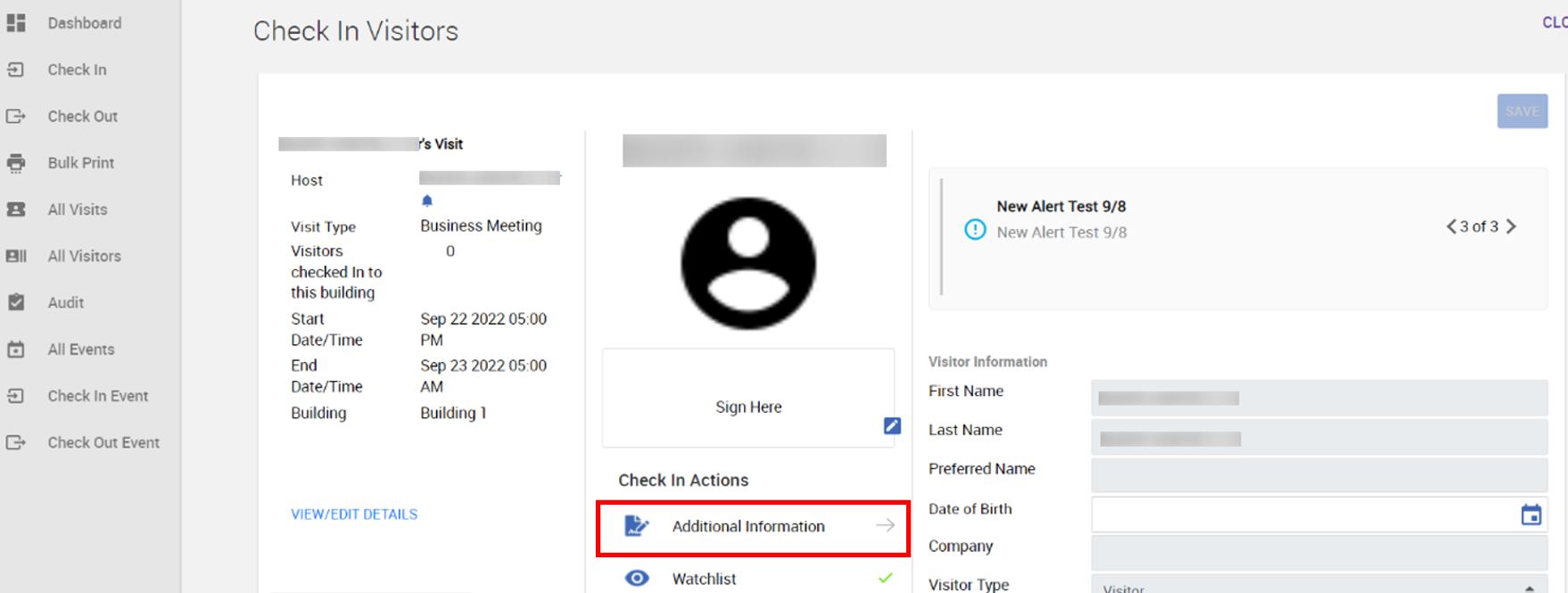
Task: Click the Watchlist action label
Action: (704, 579)
